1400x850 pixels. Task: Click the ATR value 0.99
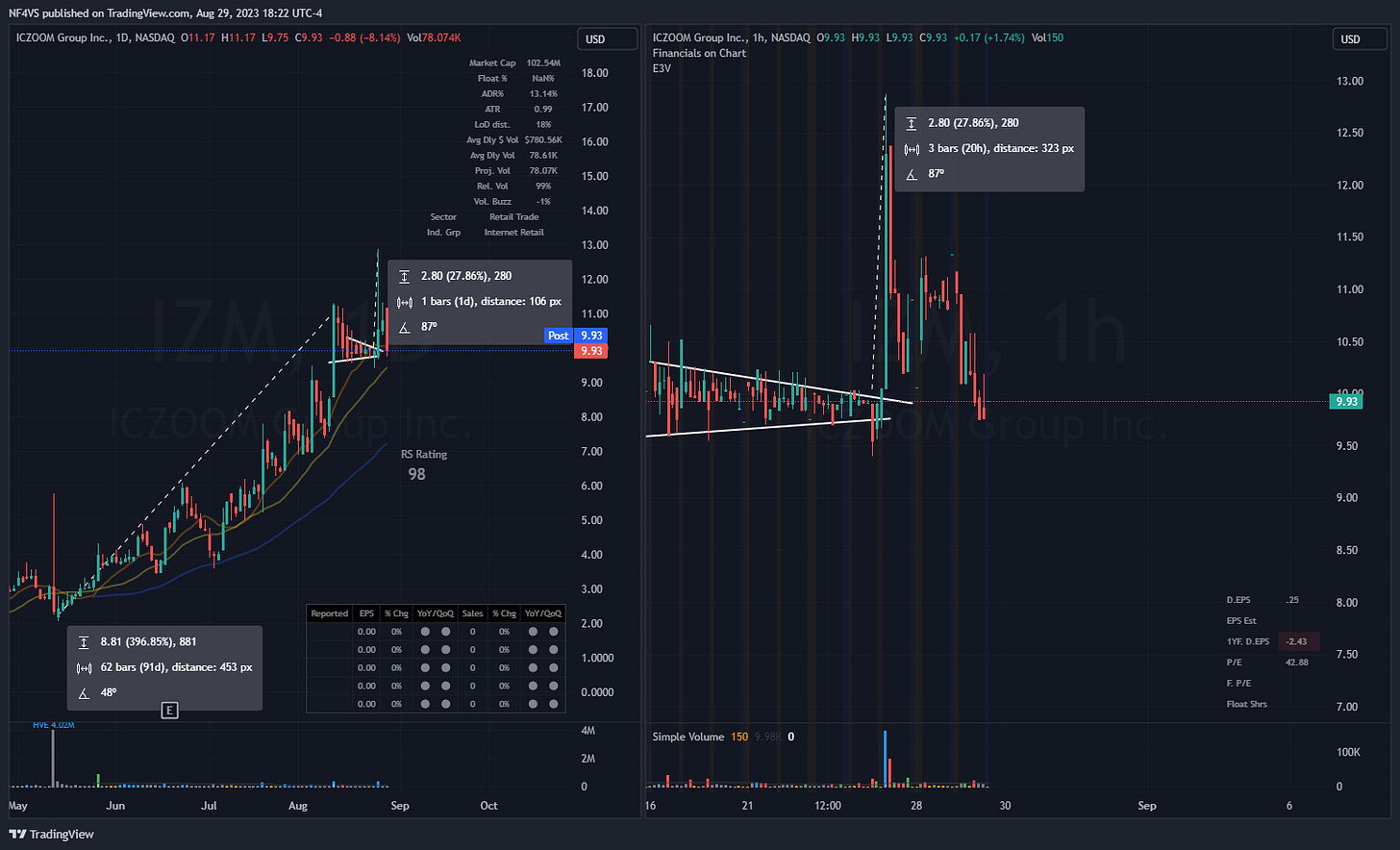click(x=543, y=109)
